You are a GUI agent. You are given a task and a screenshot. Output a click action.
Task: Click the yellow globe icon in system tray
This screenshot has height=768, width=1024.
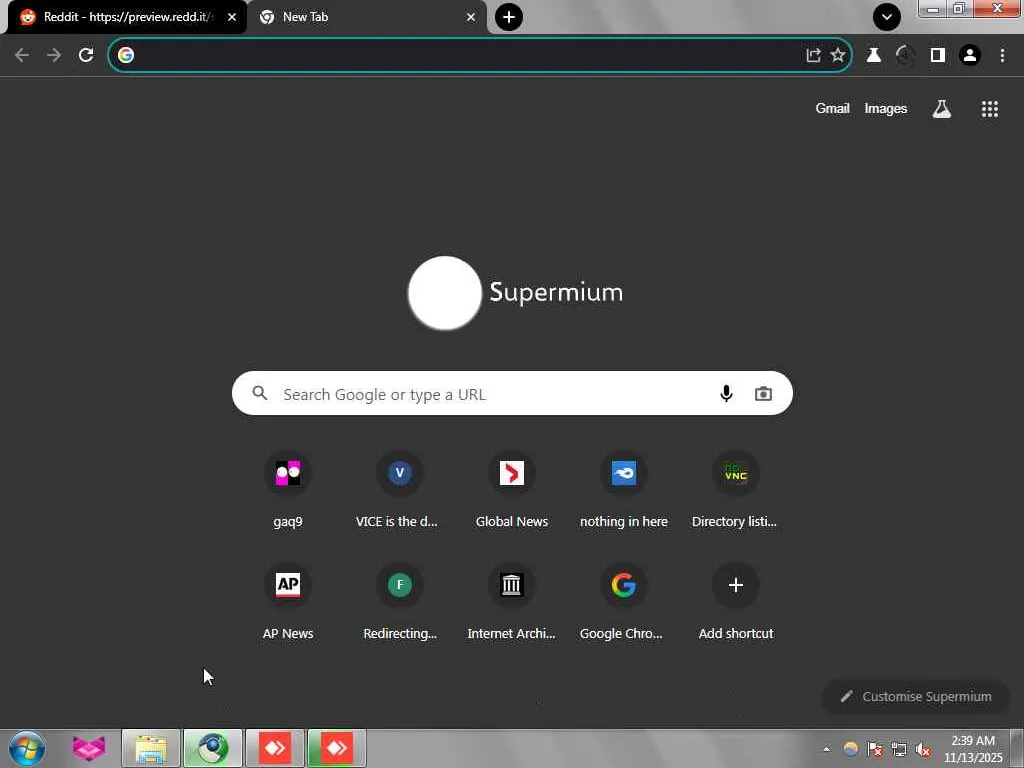pos(851,749)
